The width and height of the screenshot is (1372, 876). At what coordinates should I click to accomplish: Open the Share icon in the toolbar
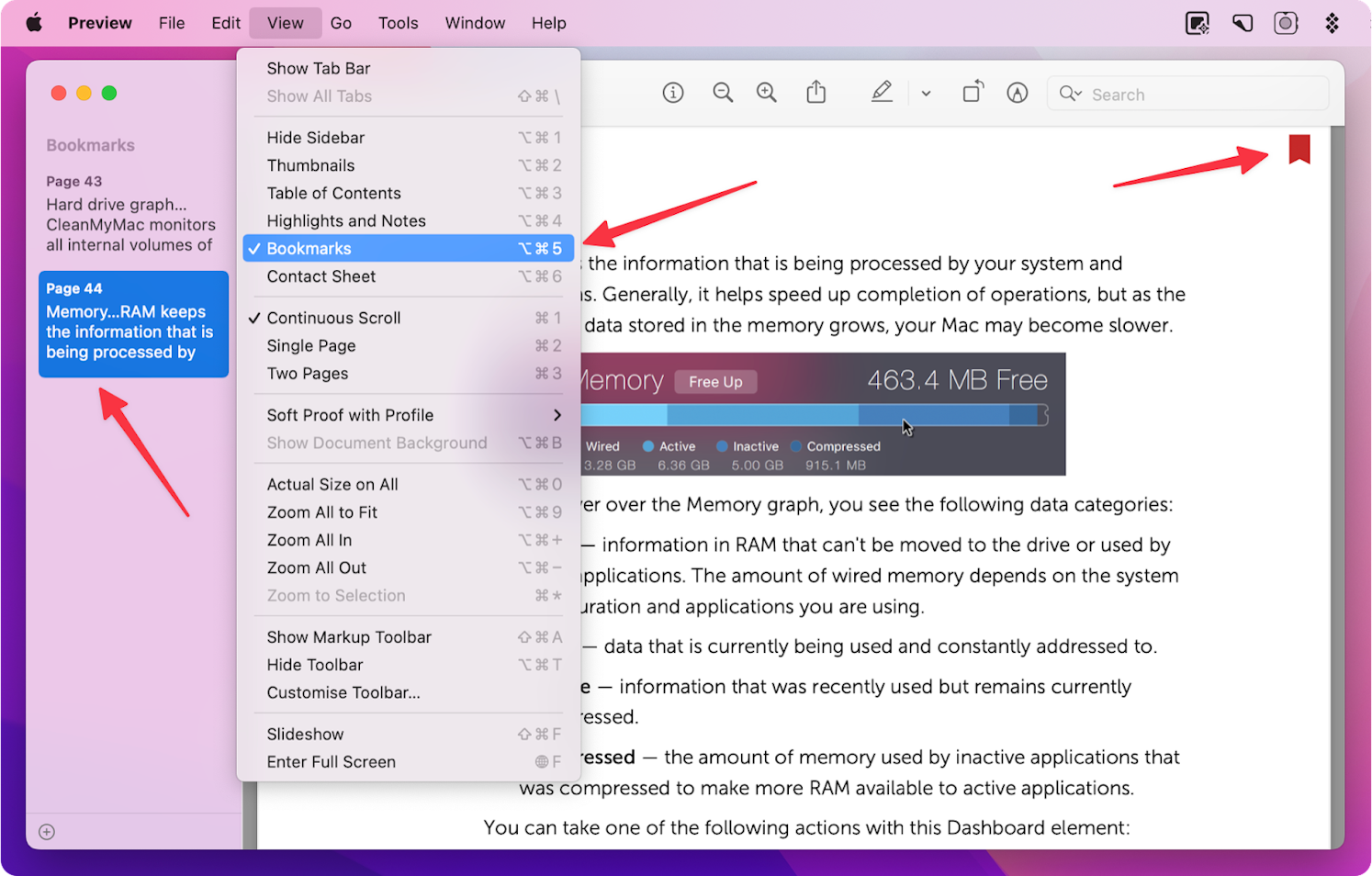tap(816, 92)
